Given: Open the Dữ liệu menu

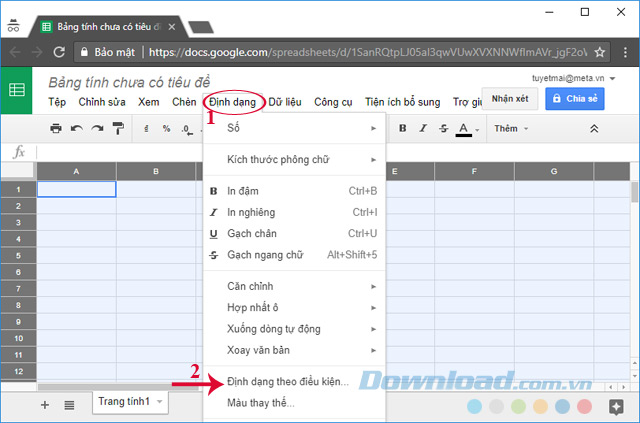Looking at the screenshot, I should coord(286,101).
